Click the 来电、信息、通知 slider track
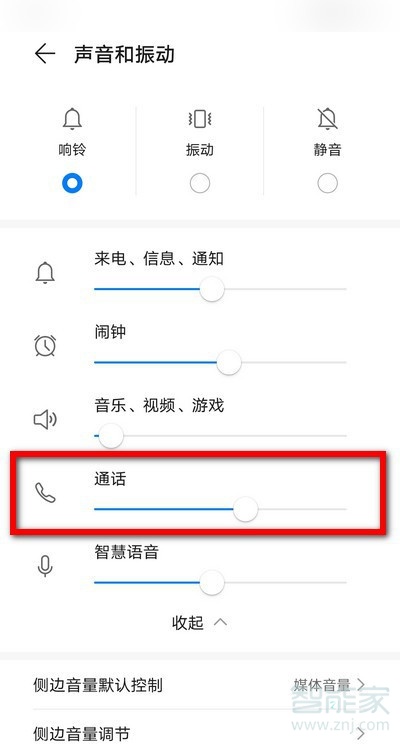Screen dimensions: 400x744 [220, 288]
